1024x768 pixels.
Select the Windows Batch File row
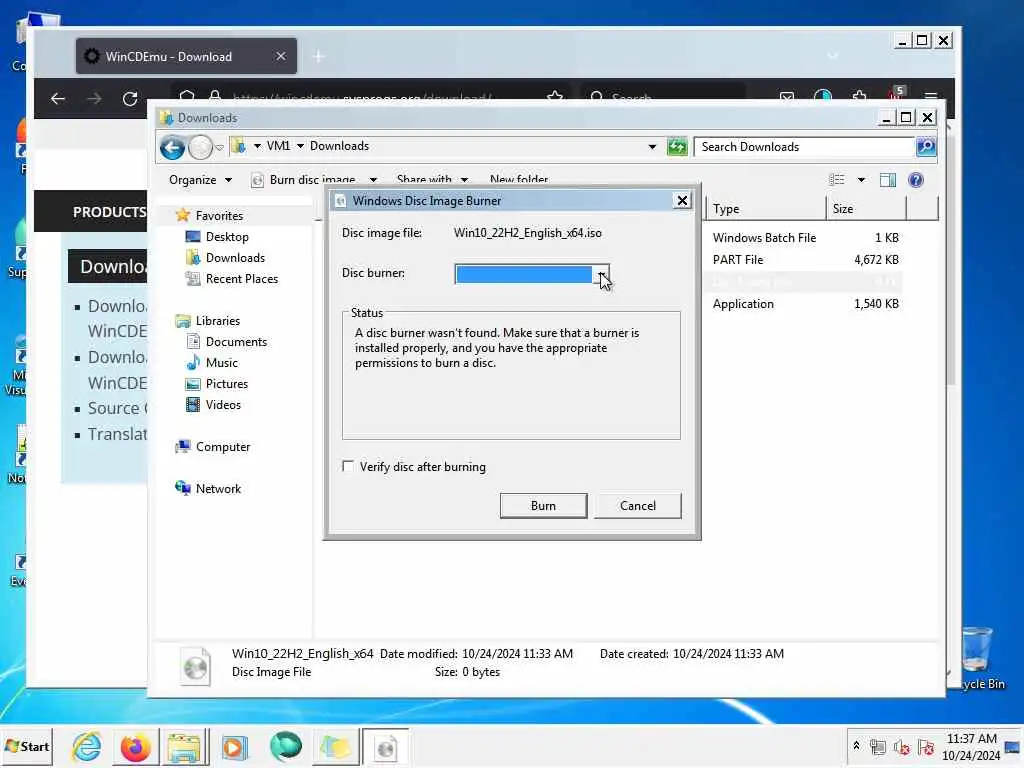[805, 238]
